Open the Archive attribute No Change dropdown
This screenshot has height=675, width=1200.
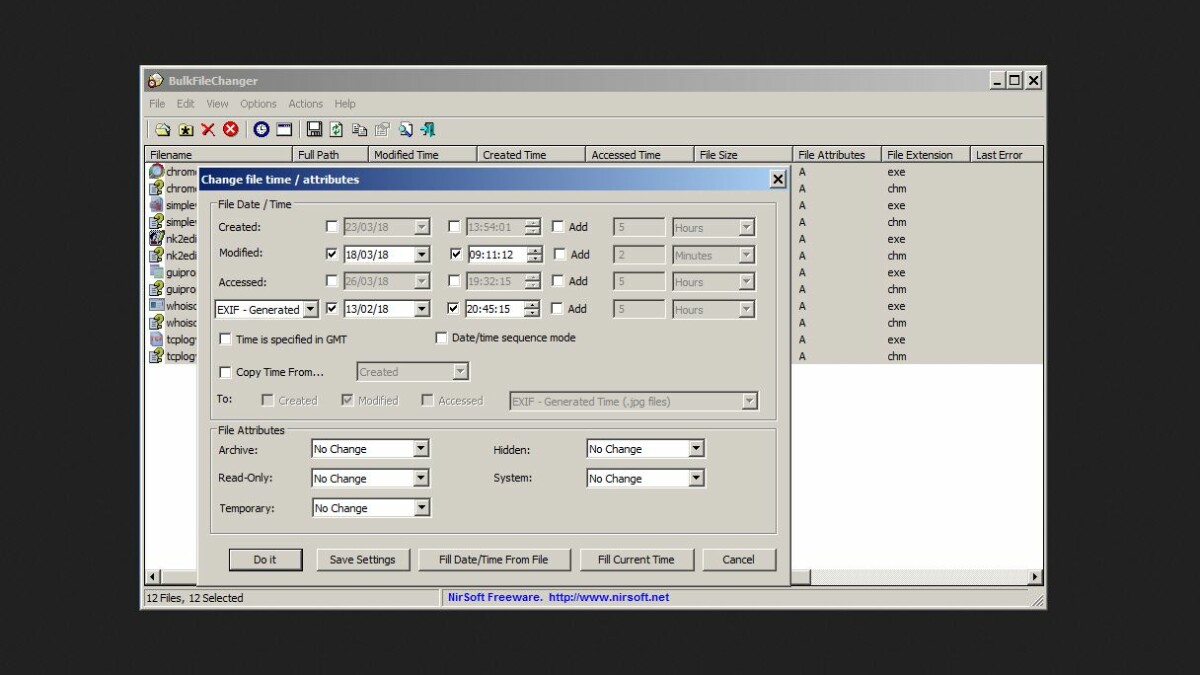[x=421, y=448]
